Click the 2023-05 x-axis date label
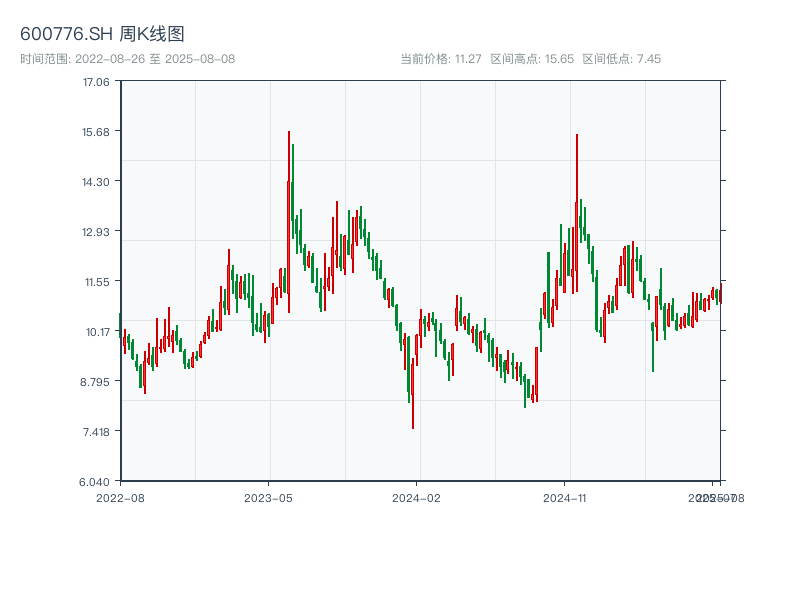The width and height of the screenshot is (800, 600). click(x=268, y=497)
